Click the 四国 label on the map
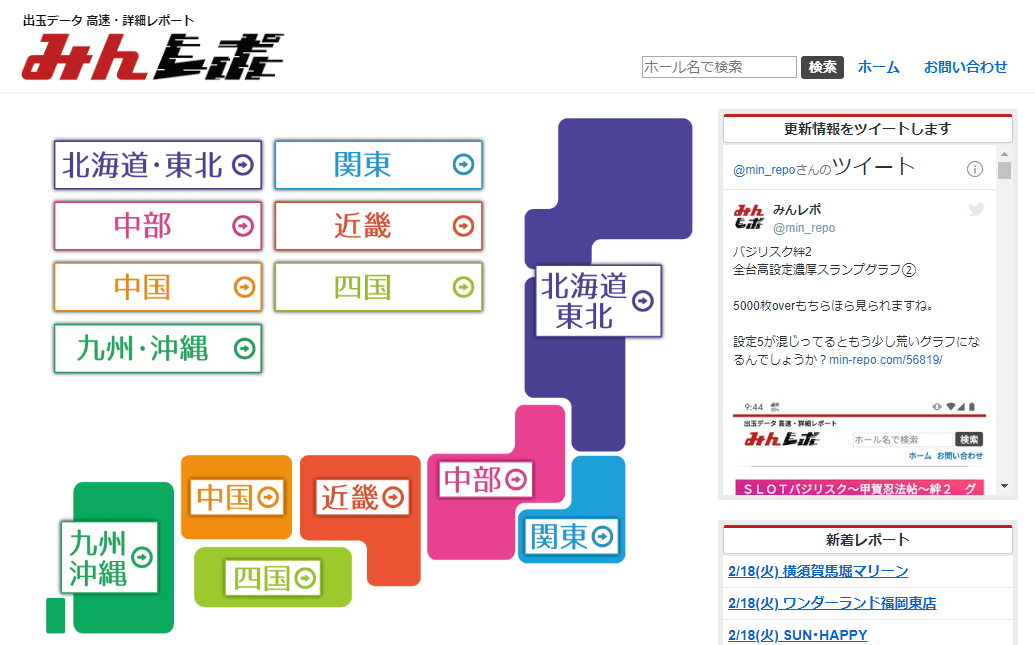 pos(274,578)
